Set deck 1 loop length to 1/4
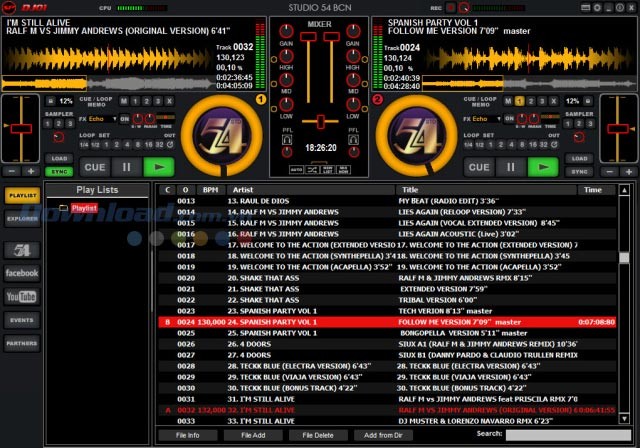The height and width of the screenshot is (448, 640). point(84,144)
